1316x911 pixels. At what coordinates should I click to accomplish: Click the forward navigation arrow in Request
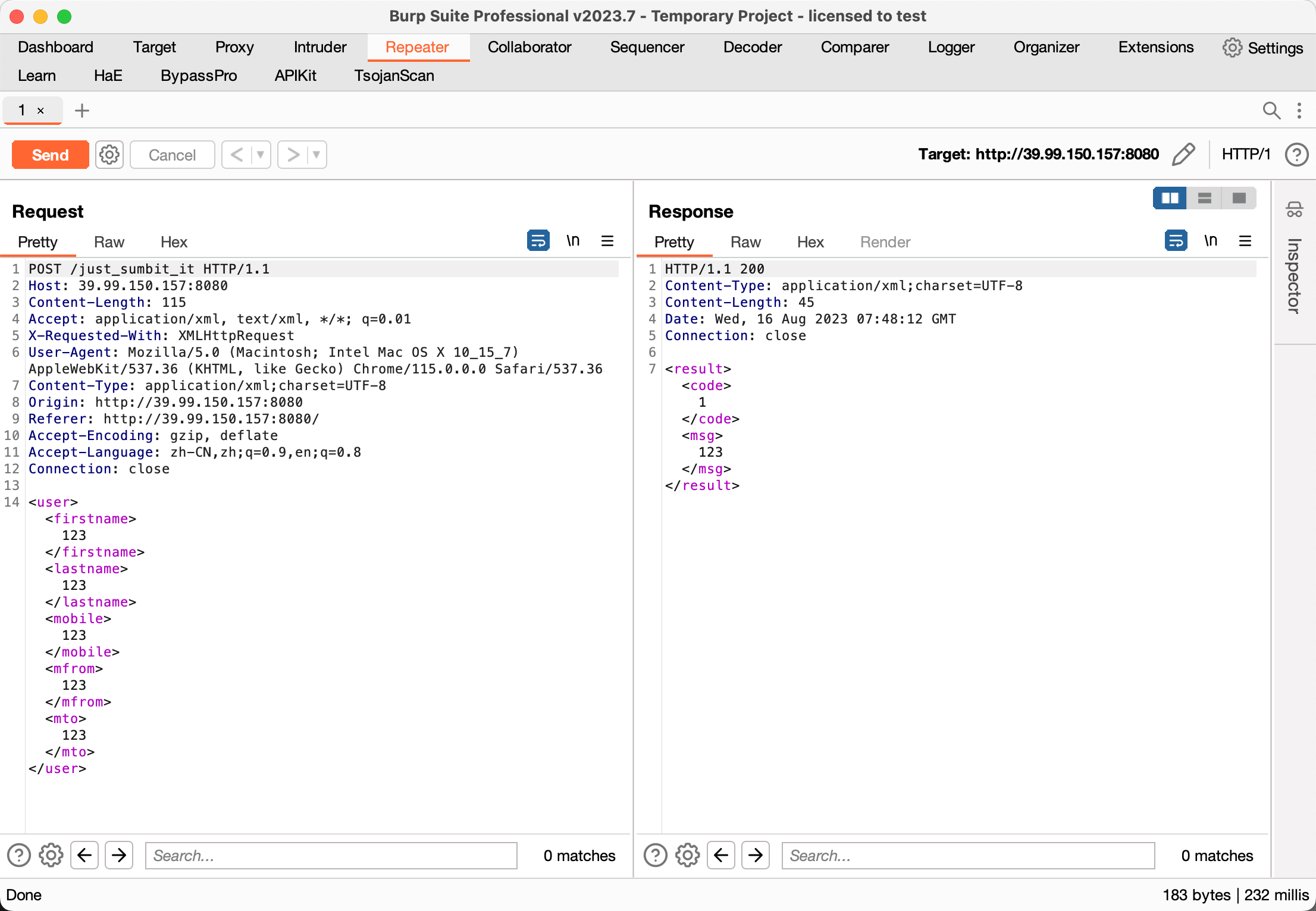pyautogui.click(x=120, y=855)
